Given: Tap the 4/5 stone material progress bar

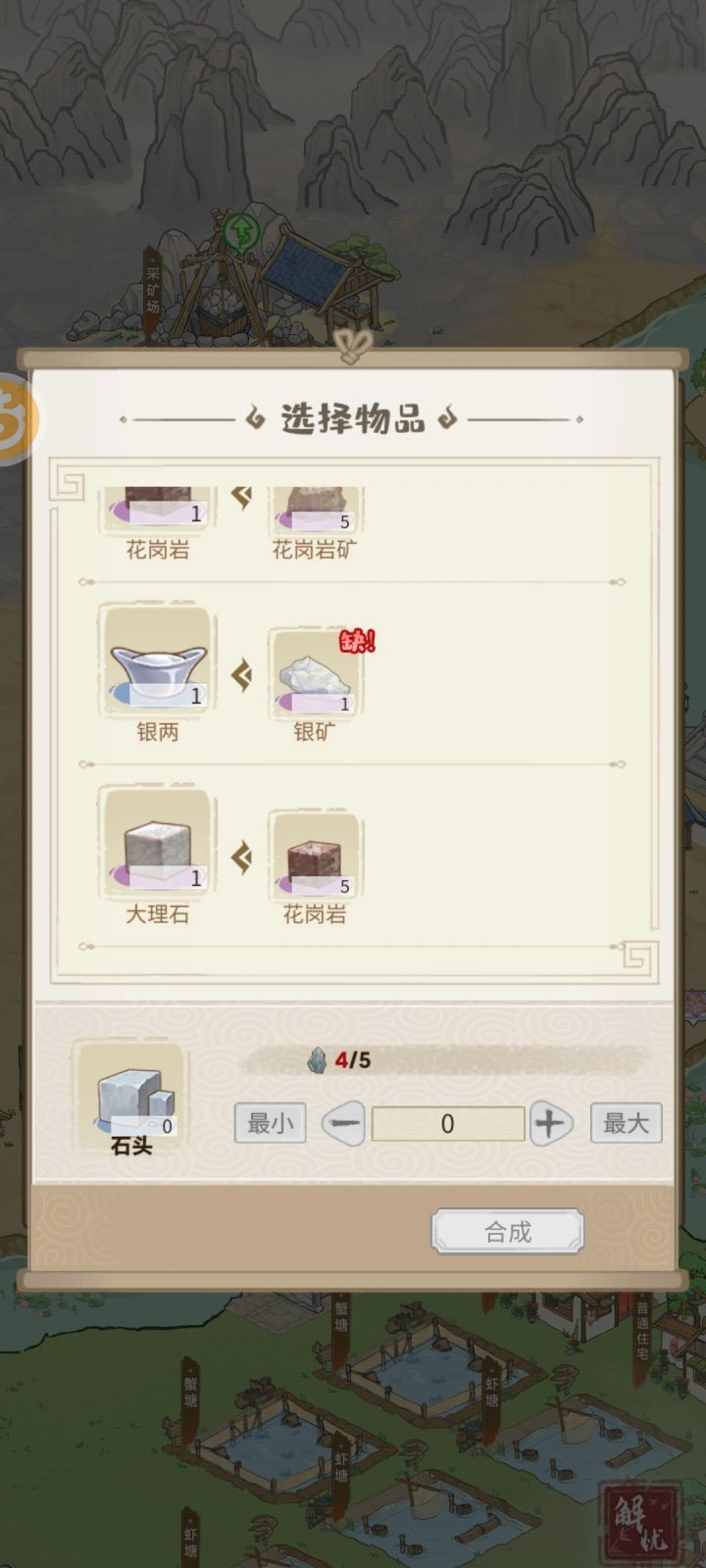Looking at the screenshot, I should pos(446,1059).
